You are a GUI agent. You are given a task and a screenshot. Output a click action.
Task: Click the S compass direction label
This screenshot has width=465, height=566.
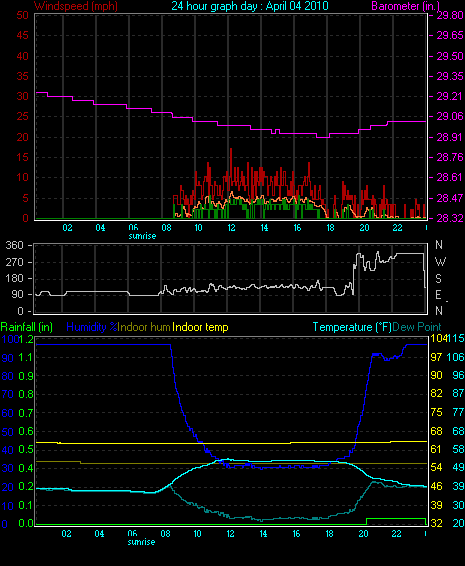(438, 278)
